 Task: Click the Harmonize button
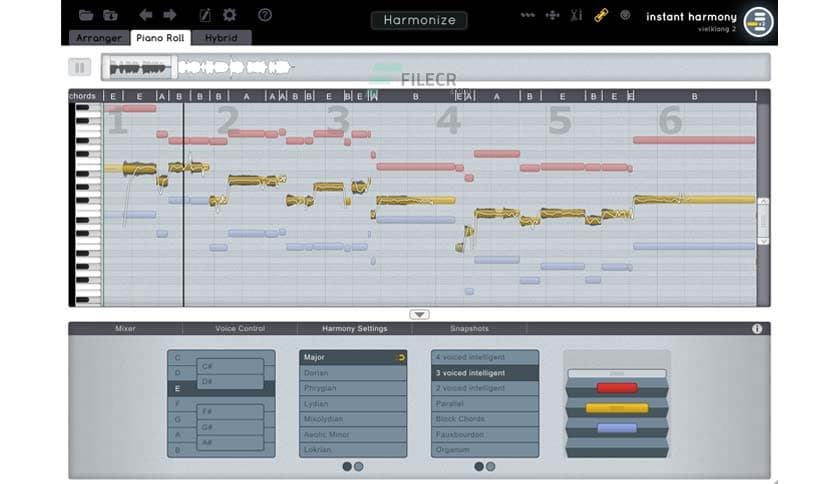419,20
